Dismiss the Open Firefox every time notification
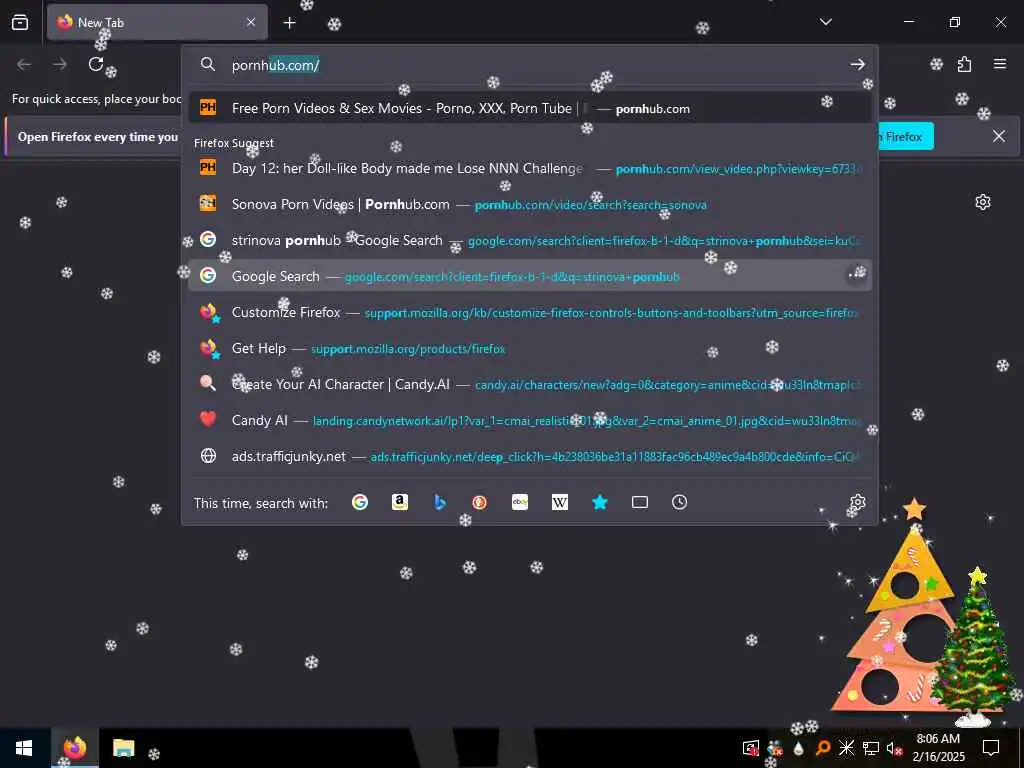The width and height of the screenshot is (1024, 768). pyautogui.click(x=999, y=136)
